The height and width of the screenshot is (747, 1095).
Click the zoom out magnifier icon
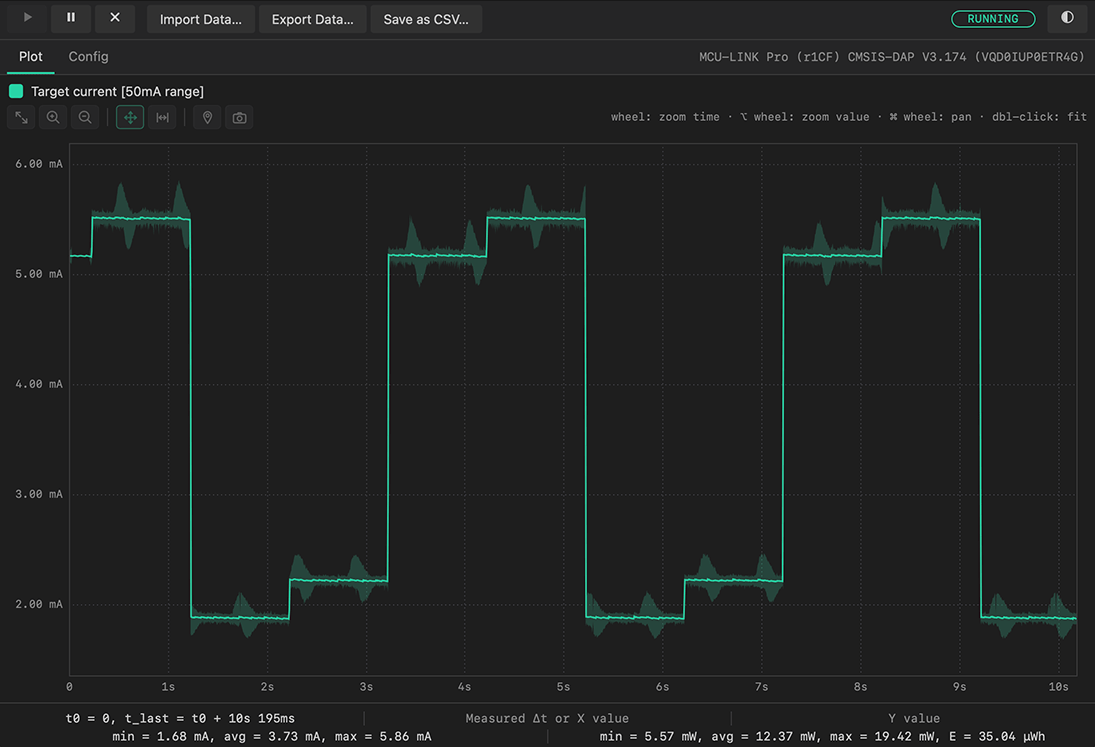[x=85, y=117]
